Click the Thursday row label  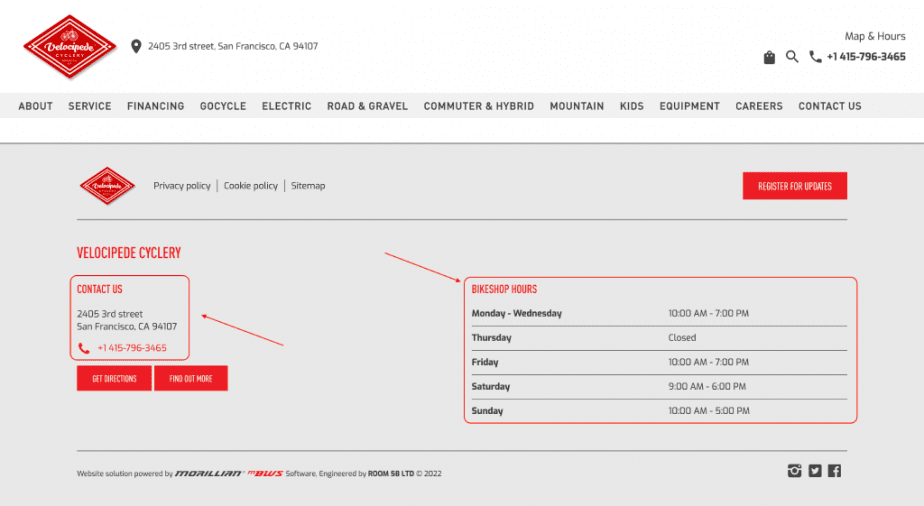pos(491,338)
